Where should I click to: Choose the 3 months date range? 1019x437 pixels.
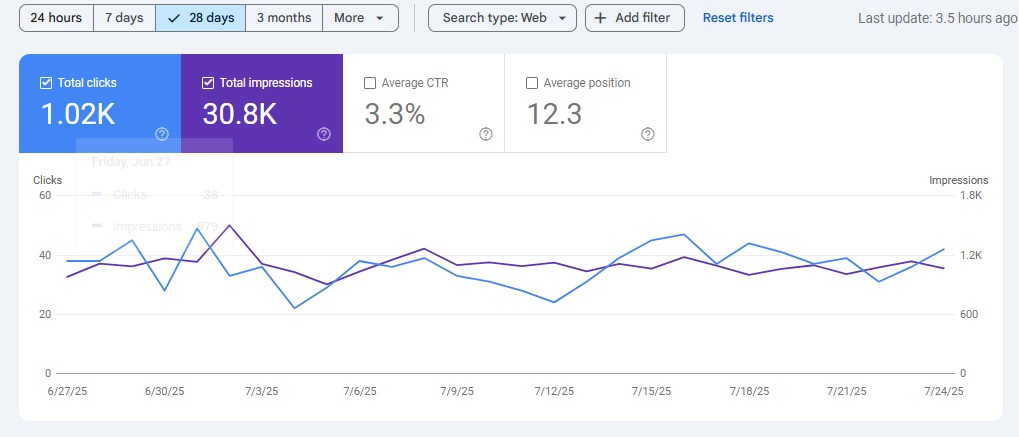coord(284,18)
